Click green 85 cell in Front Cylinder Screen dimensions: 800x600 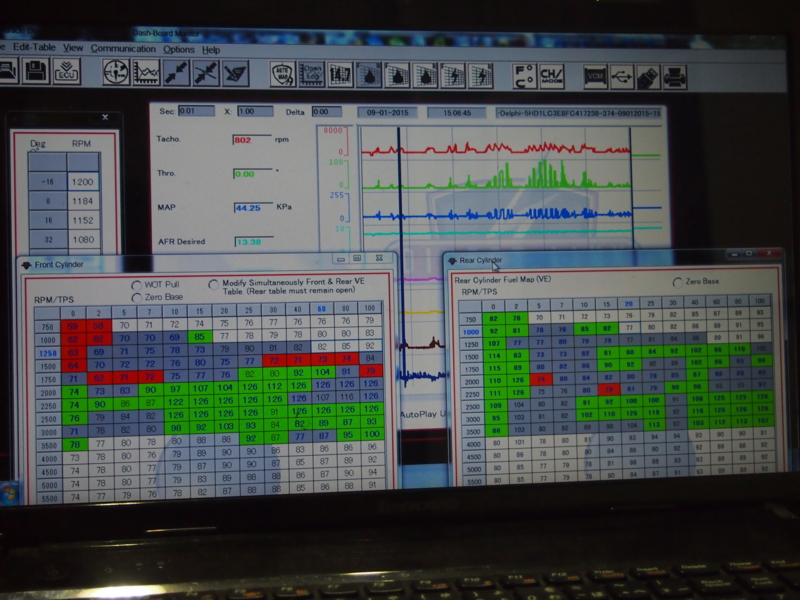pos(199,337)
